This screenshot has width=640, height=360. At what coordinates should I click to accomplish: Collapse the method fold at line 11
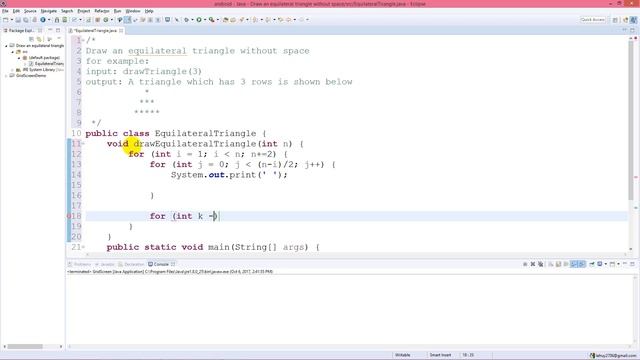[83, 144]
